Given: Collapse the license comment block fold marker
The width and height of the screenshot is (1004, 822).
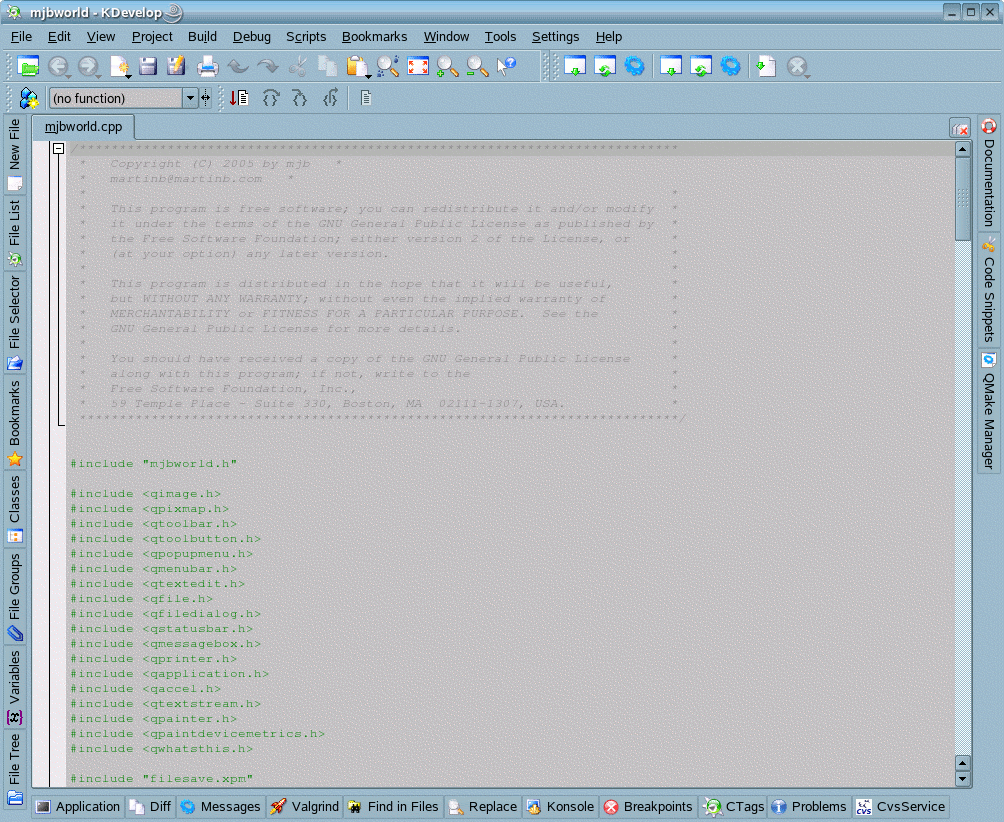Looking at the screenshot, I should [59, 149].
